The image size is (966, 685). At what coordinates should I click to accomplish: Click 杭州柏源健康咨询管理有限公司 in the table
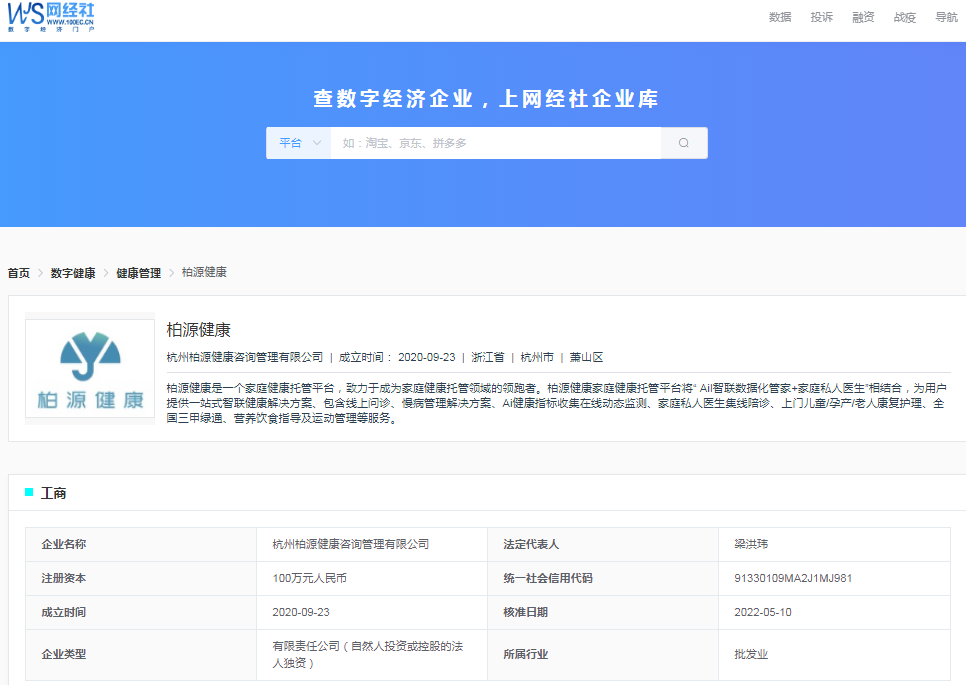pyautogui.click(x=351, y=544)
